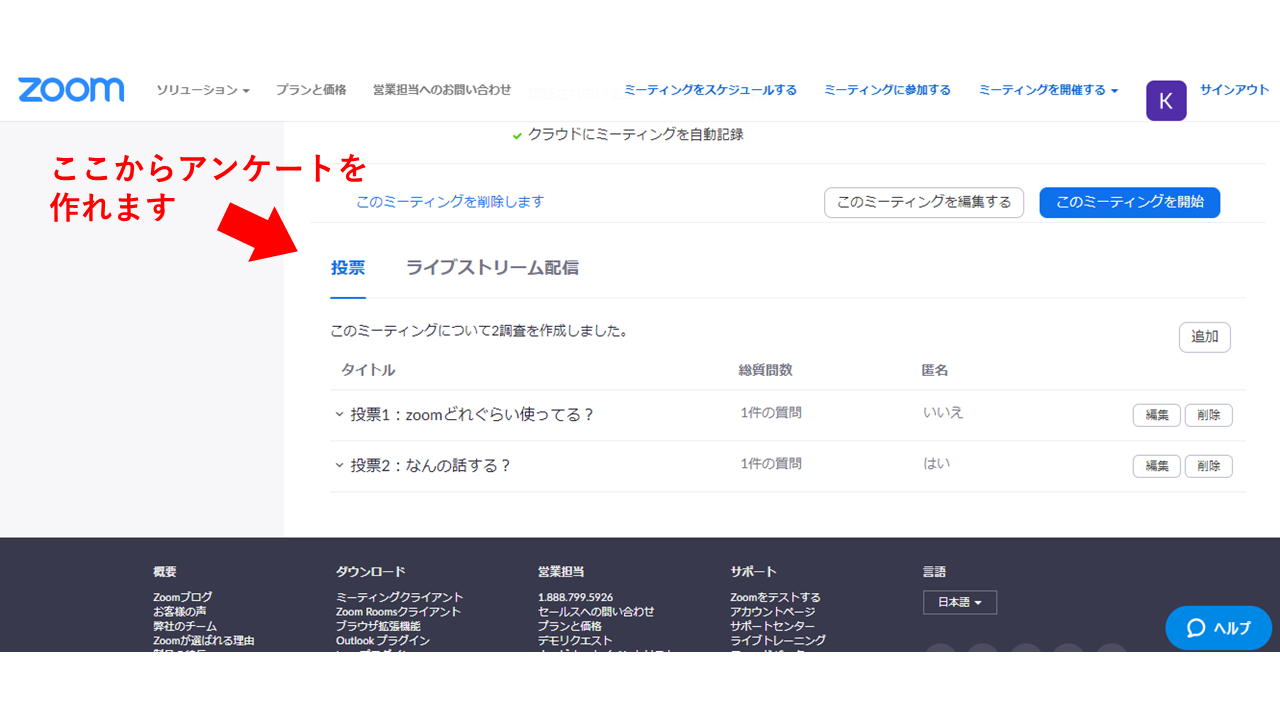Open the K profile avatar
Screen dimensions: 1280x720
coord(1166,100)
